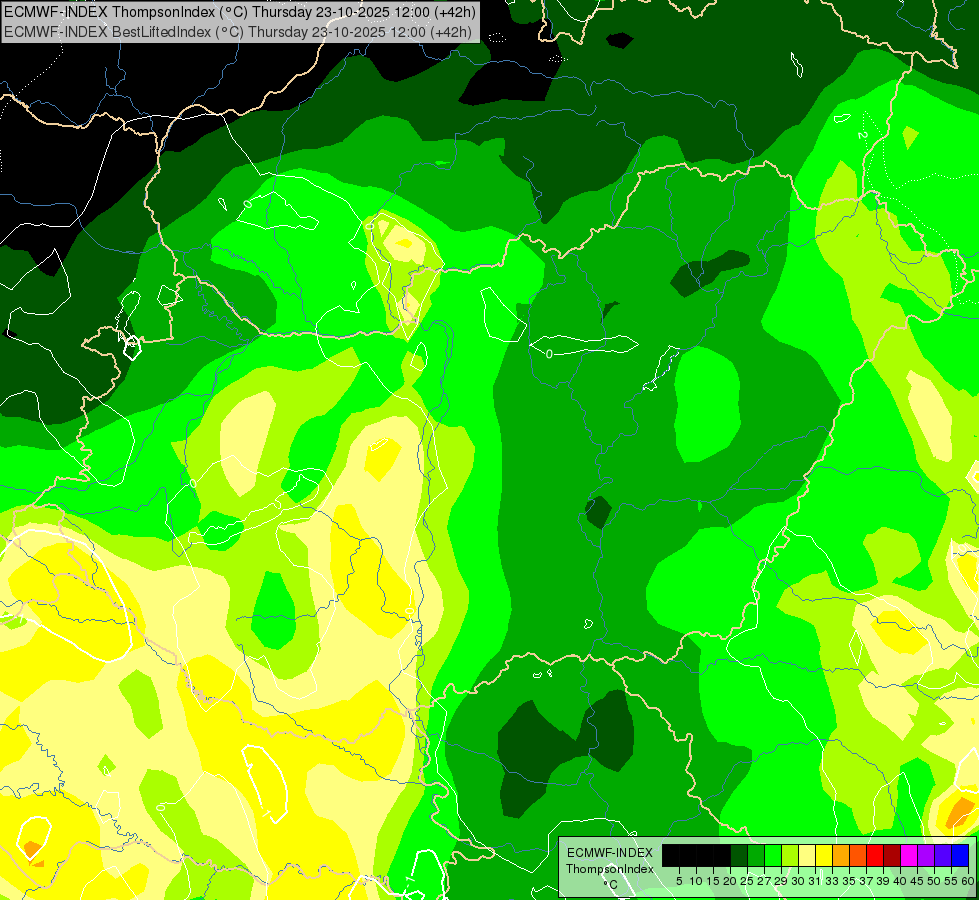The image size is (979, 900).
Task: Click legend tick value '50'
Action: 935,881
